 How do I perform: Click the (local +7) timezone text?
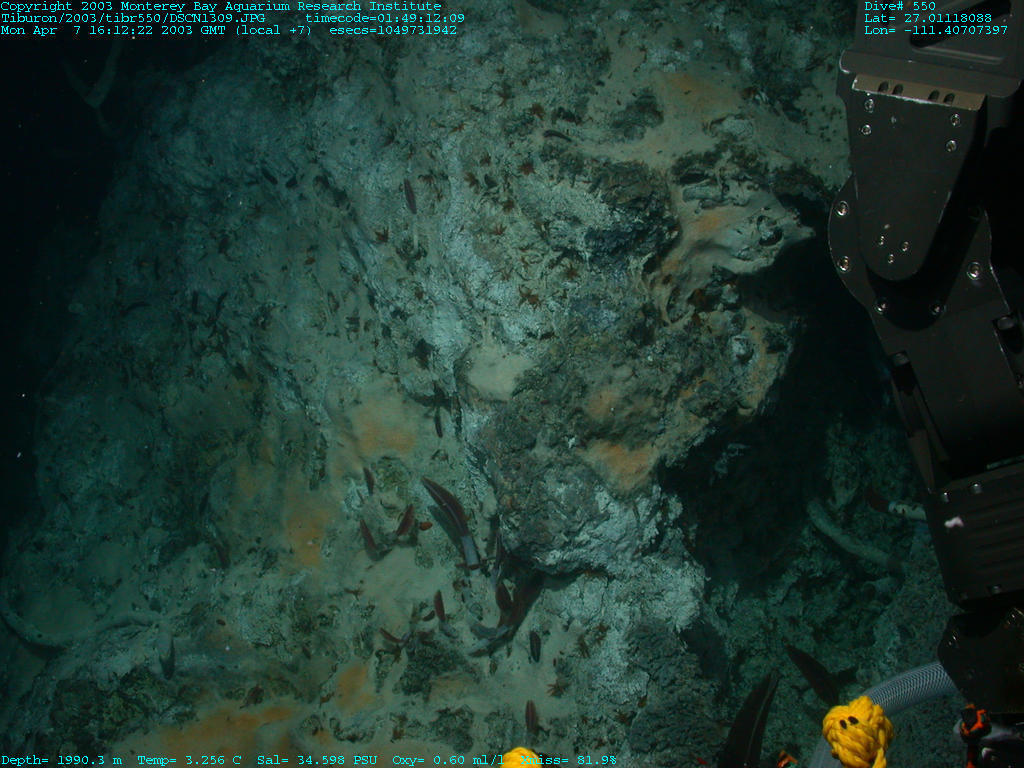pos(273,30)
